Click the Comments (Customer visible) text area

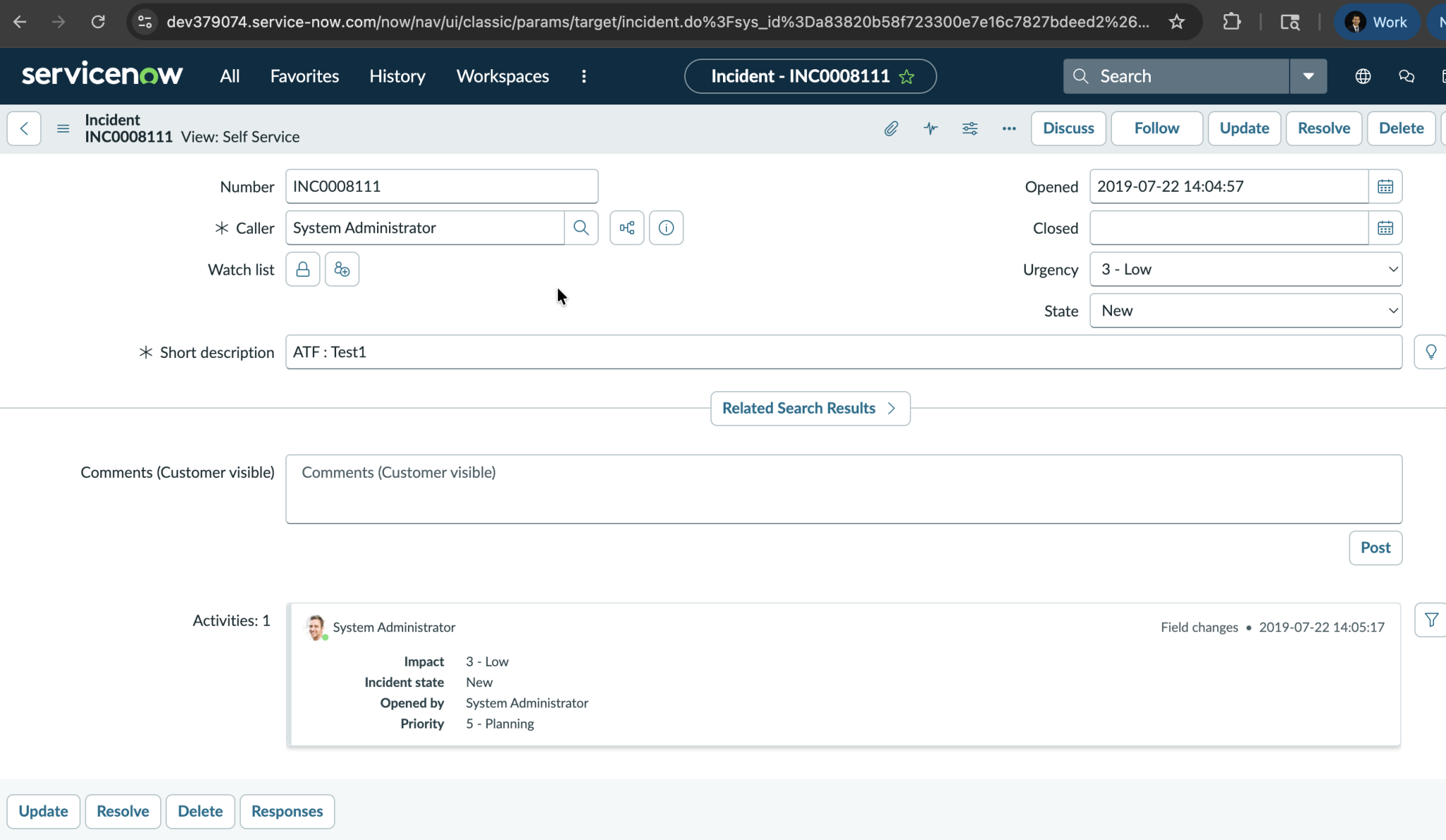click(x=844, y=489)
